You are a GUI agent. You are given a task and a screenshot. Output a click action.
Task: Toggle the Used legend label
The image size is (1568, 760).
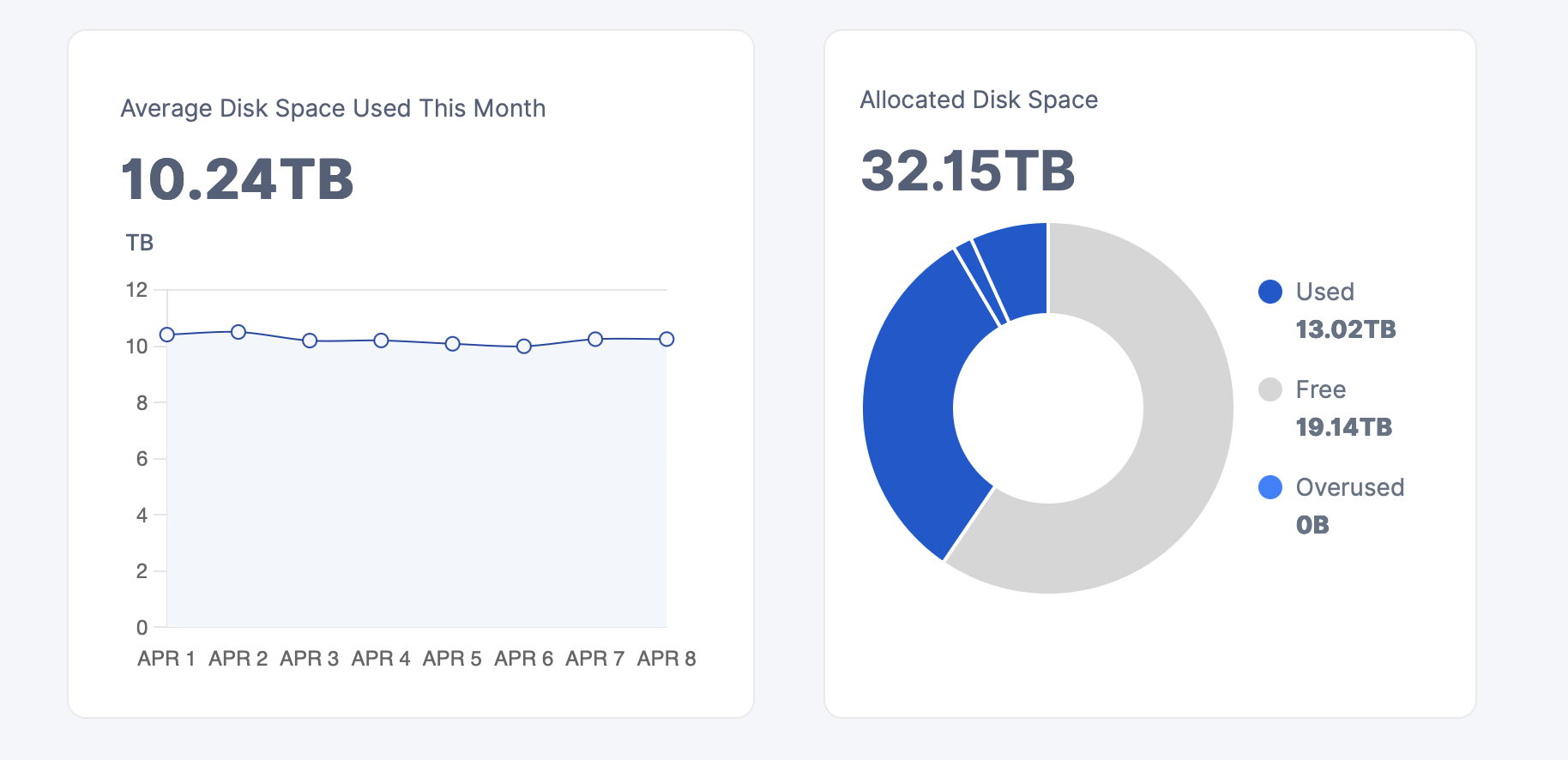(1324, 292)
